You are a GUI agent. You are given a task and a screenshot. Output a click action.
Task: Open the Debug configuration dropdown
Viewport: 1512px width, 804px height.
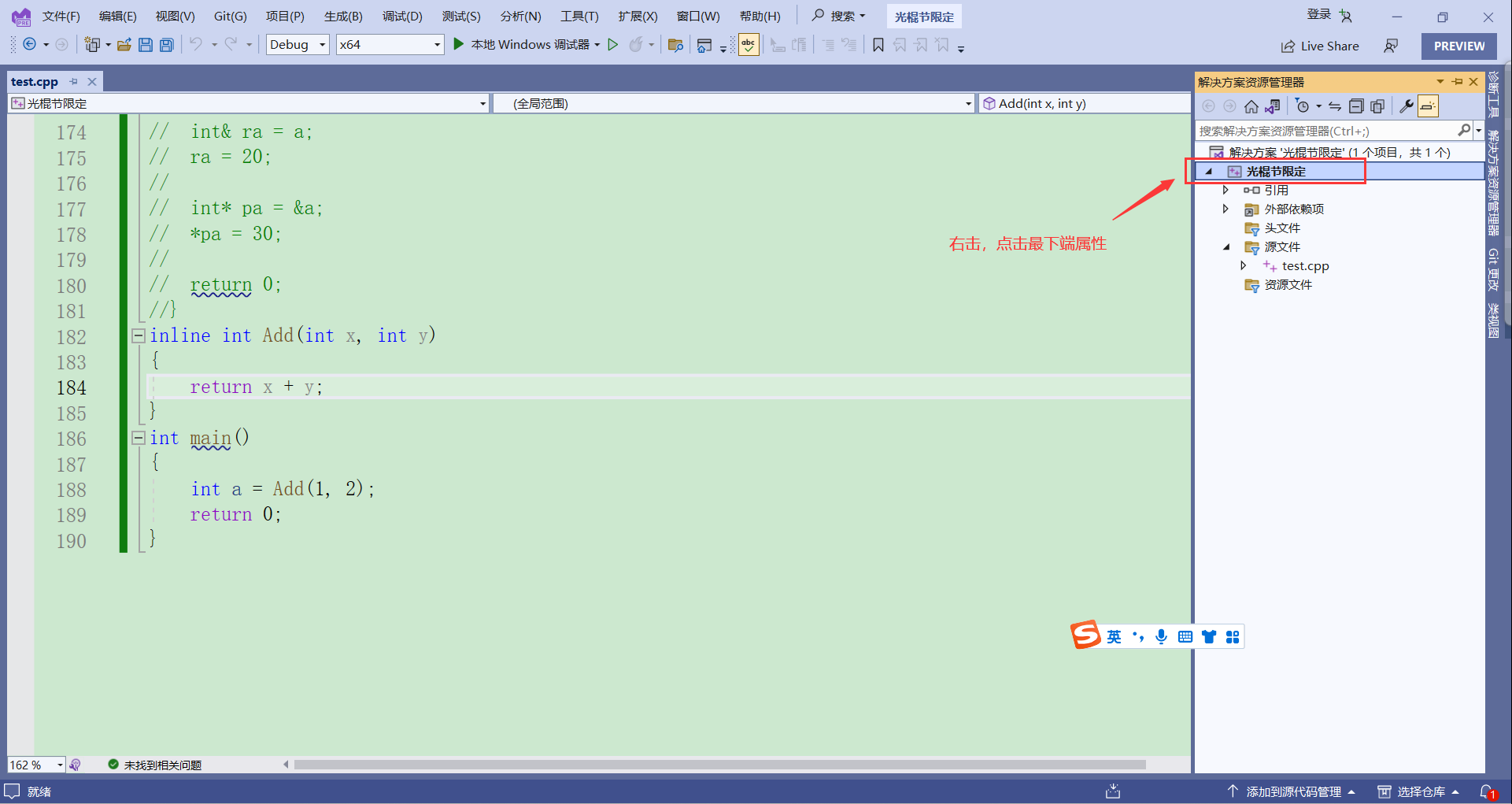point(298,45)
